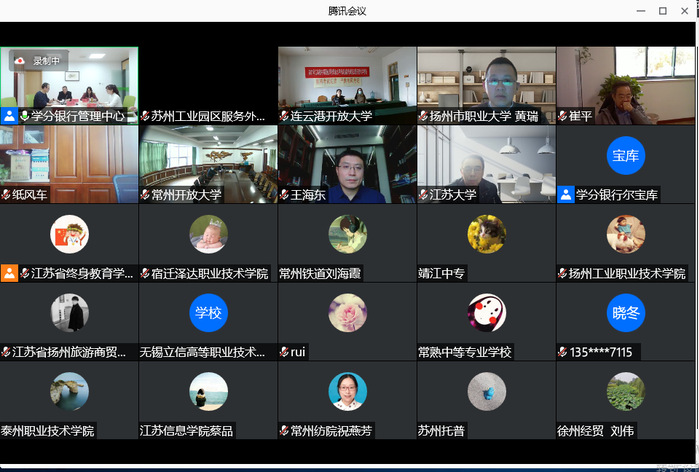
Task: Click muted mic icon next to rui
Action: [285, 352]
